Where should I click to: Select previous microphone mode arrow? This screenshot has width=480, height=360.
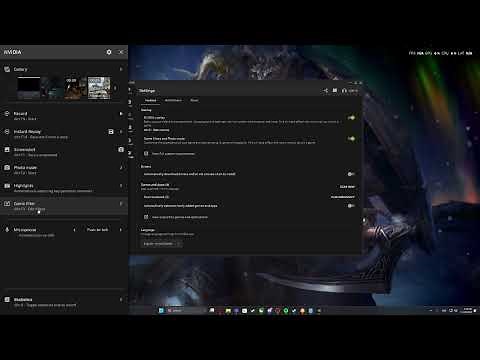pos(74,230)
